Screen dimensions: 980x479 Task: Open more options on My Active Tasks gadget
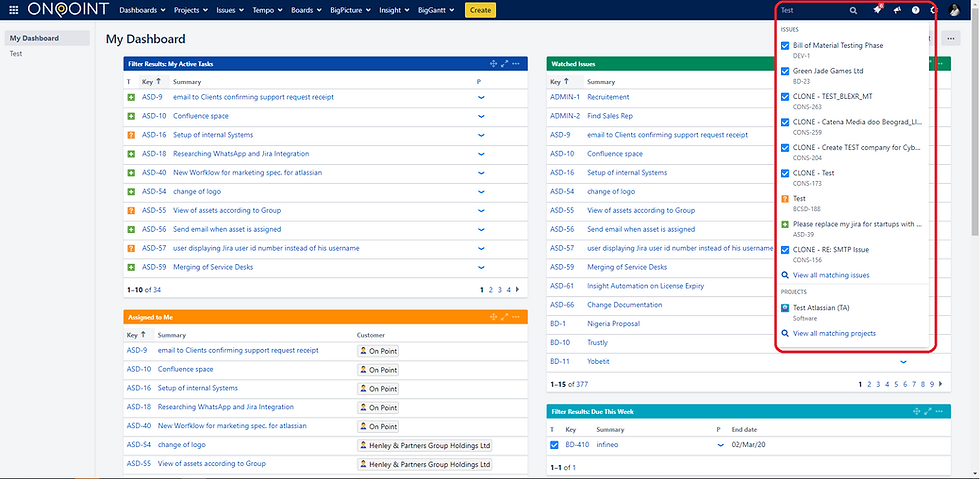(x=516, y=64)
